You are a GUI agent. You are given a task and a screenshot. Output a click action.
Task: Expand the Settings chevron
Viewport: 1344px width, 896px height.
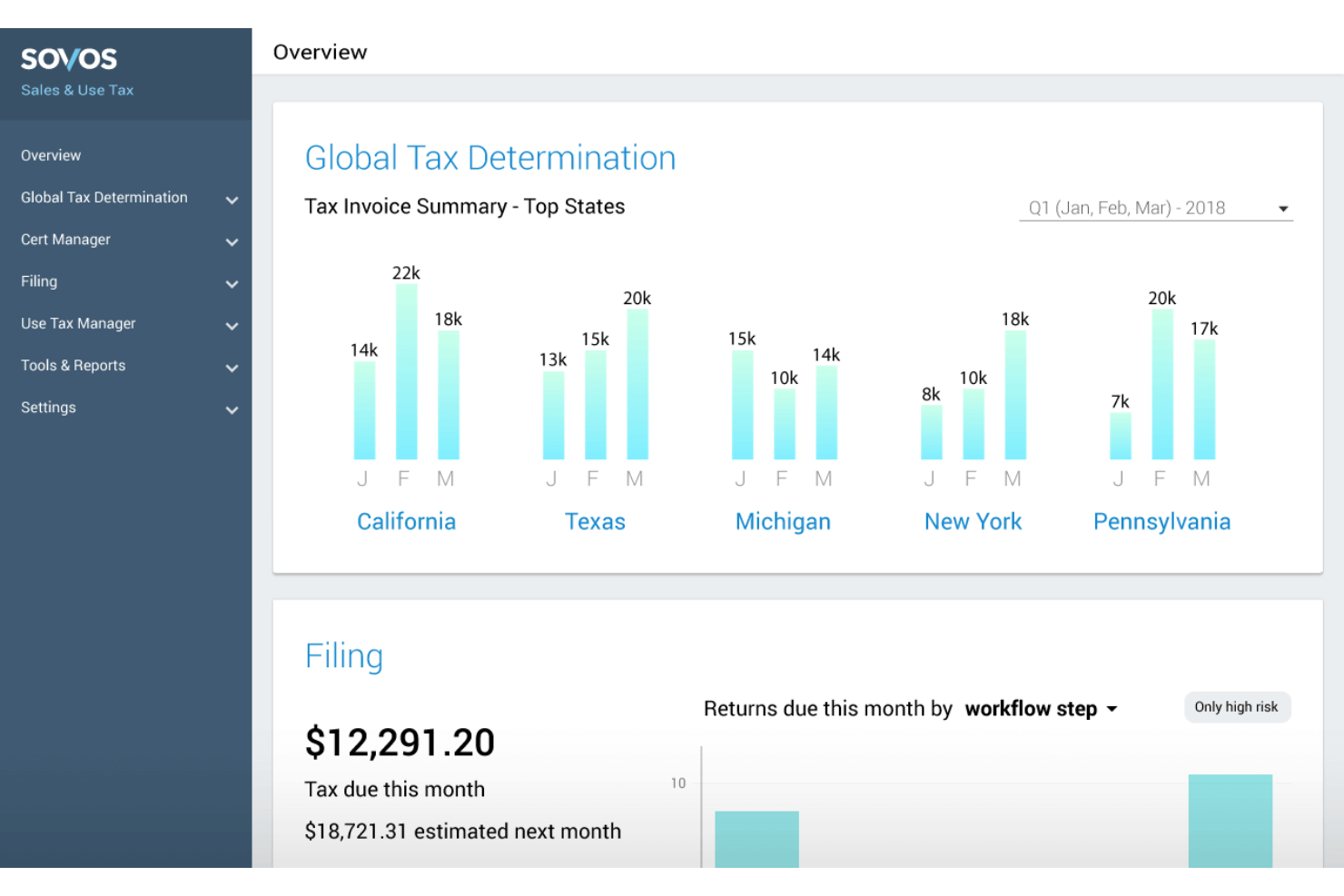pos(232,409)
